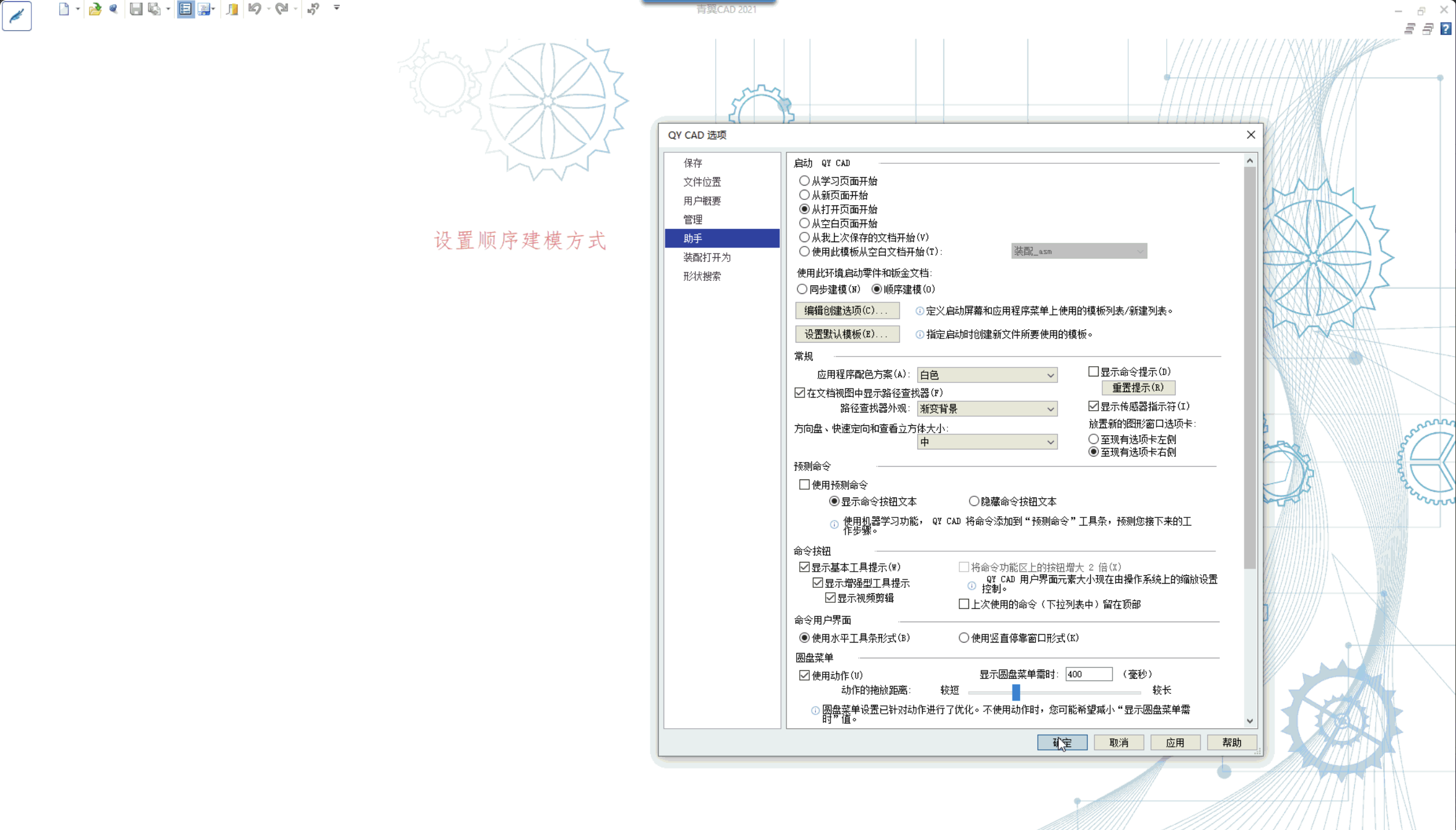Enable 显示命令提示(D) checkbox
Image resolution: width=1456 pixels, height=830 pixels.
(x=1093, y=372)
